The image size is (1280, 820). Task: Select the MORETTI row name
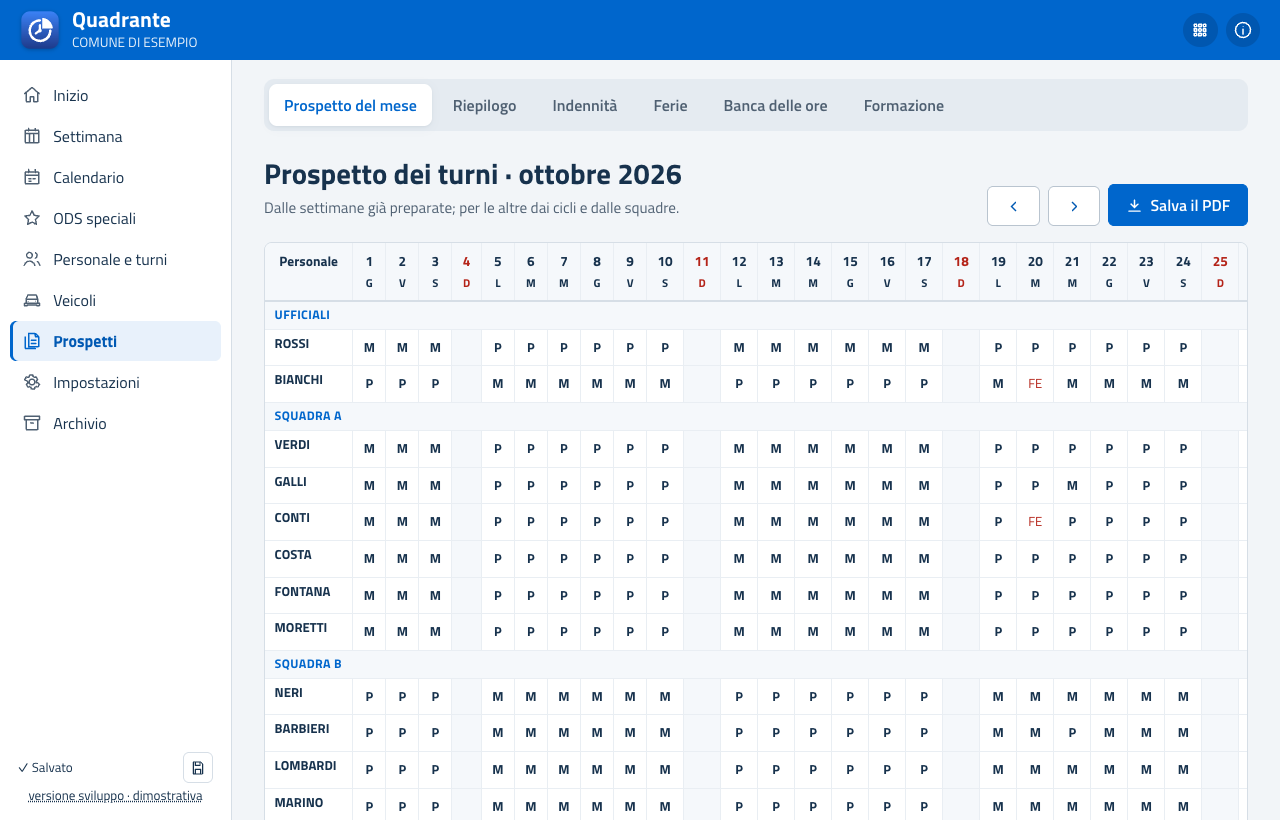tap(301, 627)
